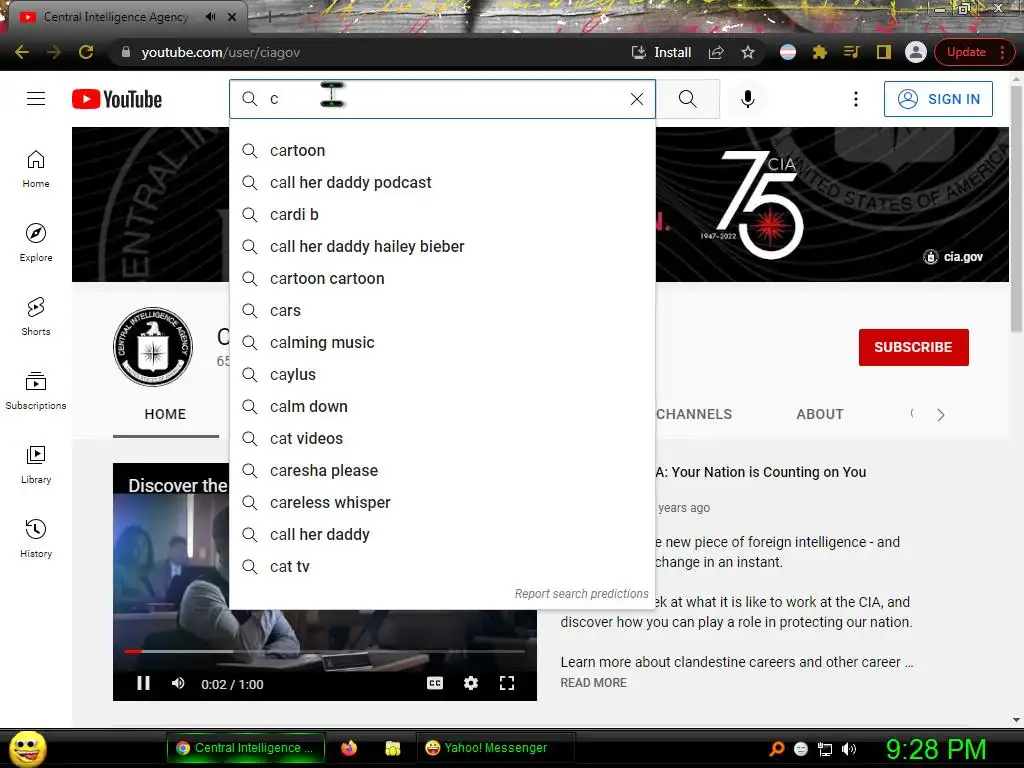
Task: Select the "call her daddy podcast" suggestion
Action: pyautogui.click(x=442, y=182)
